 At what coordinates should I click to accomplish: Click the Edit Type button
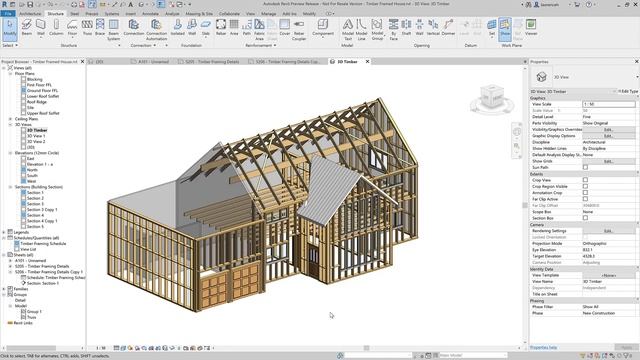629,91
